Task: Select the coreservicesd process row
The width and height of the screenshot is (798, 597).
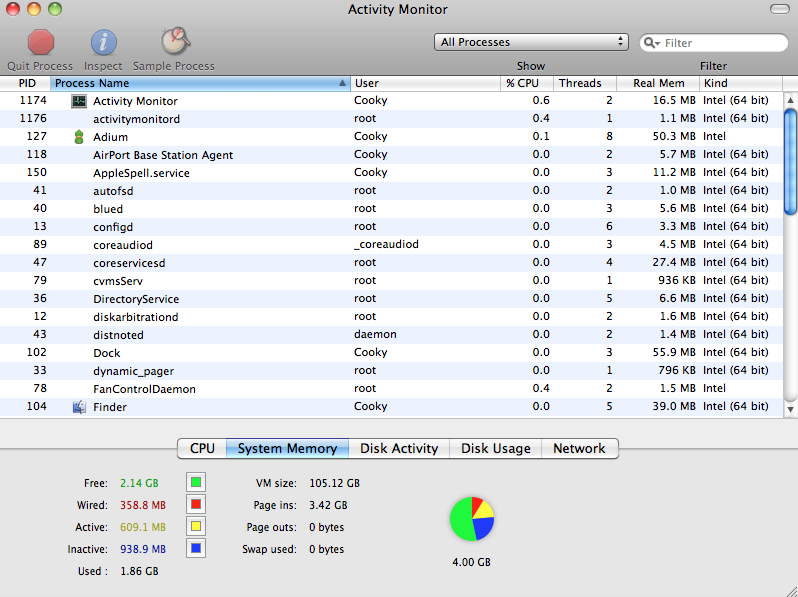Action: pyautogui.click(x=391, y=263)
